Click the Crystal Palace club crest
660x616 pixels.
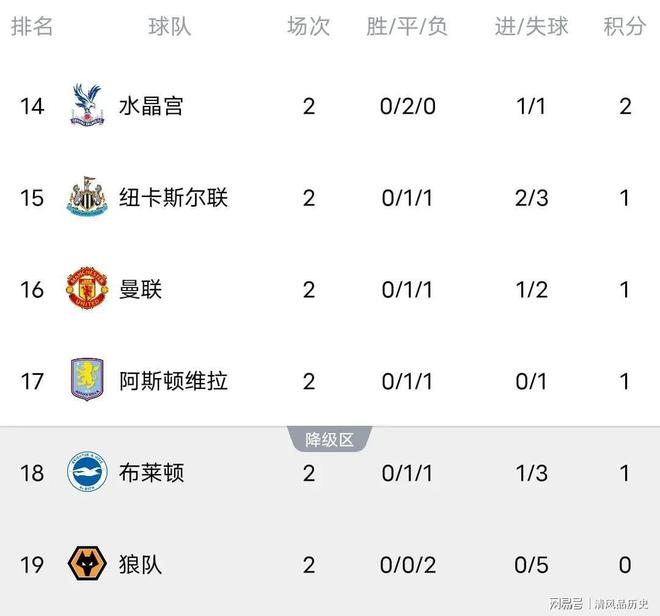(x=87, y=105)
